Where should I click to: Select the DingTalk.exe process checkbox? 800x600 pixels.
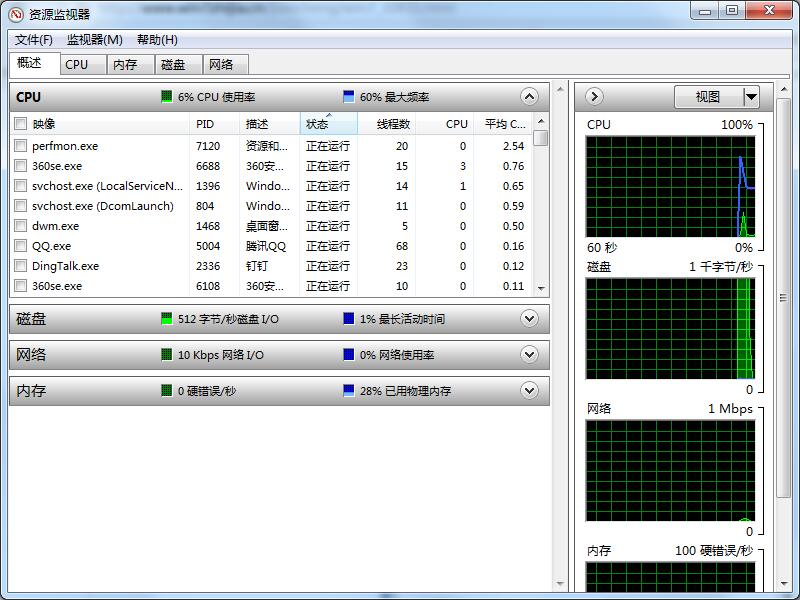point(21,266)
